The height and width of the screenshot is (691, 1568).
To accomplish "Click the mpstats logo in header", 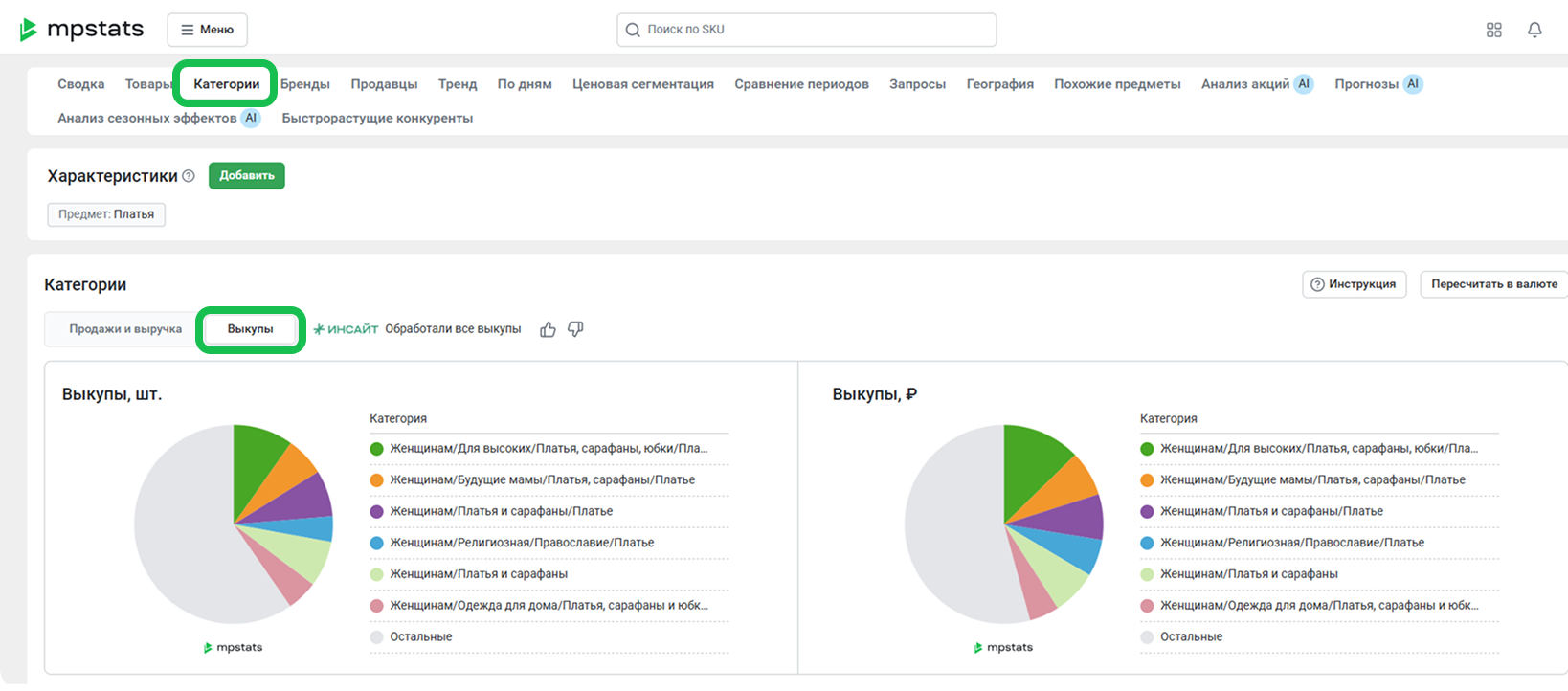I will pyautogui.click(x=81, y=30).
